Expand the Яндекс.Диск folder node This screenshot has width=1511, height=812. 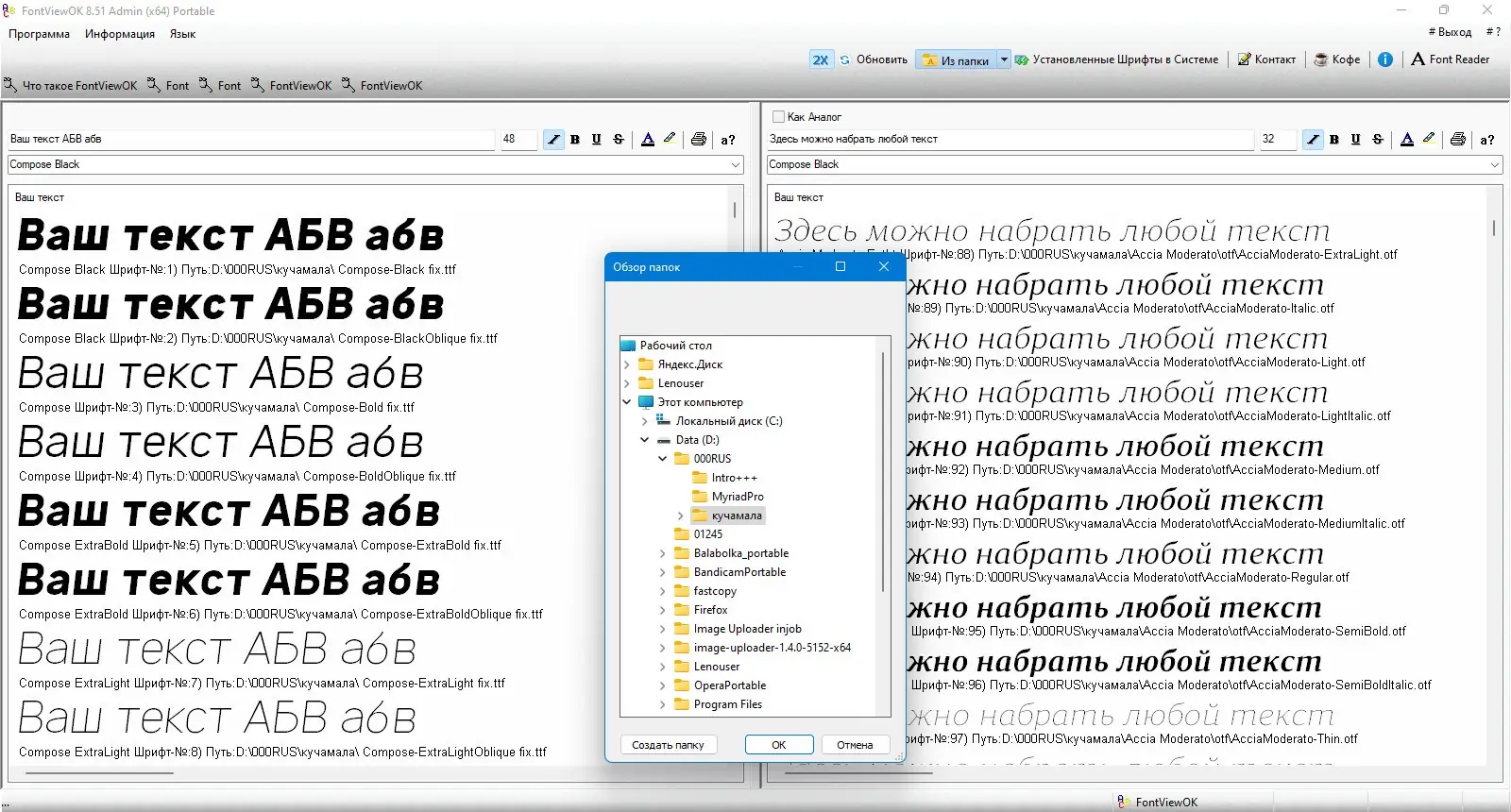(627, 364)
